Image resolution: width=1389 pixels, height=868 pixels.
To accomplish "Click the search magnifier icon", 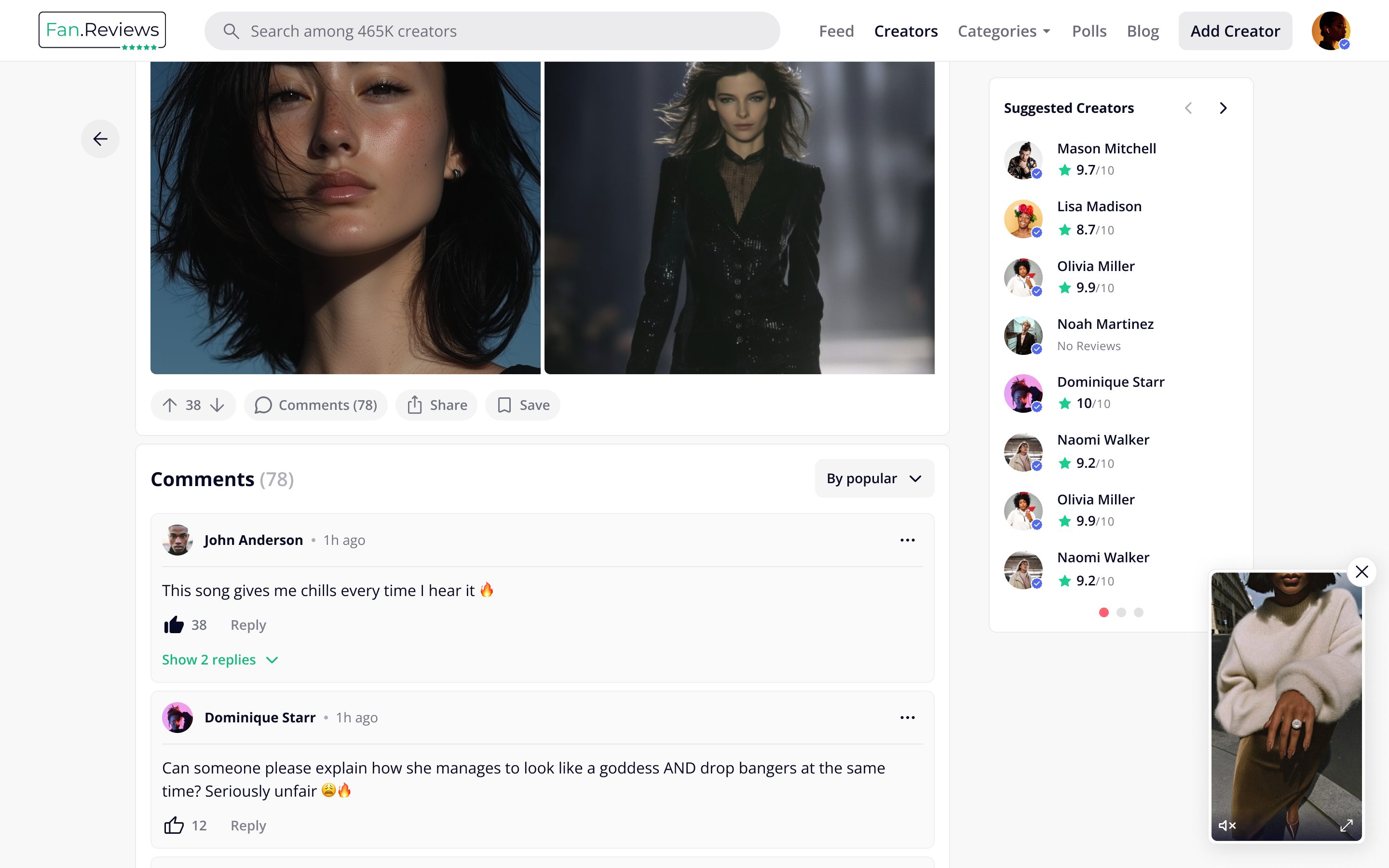I will tap(232, 30).
